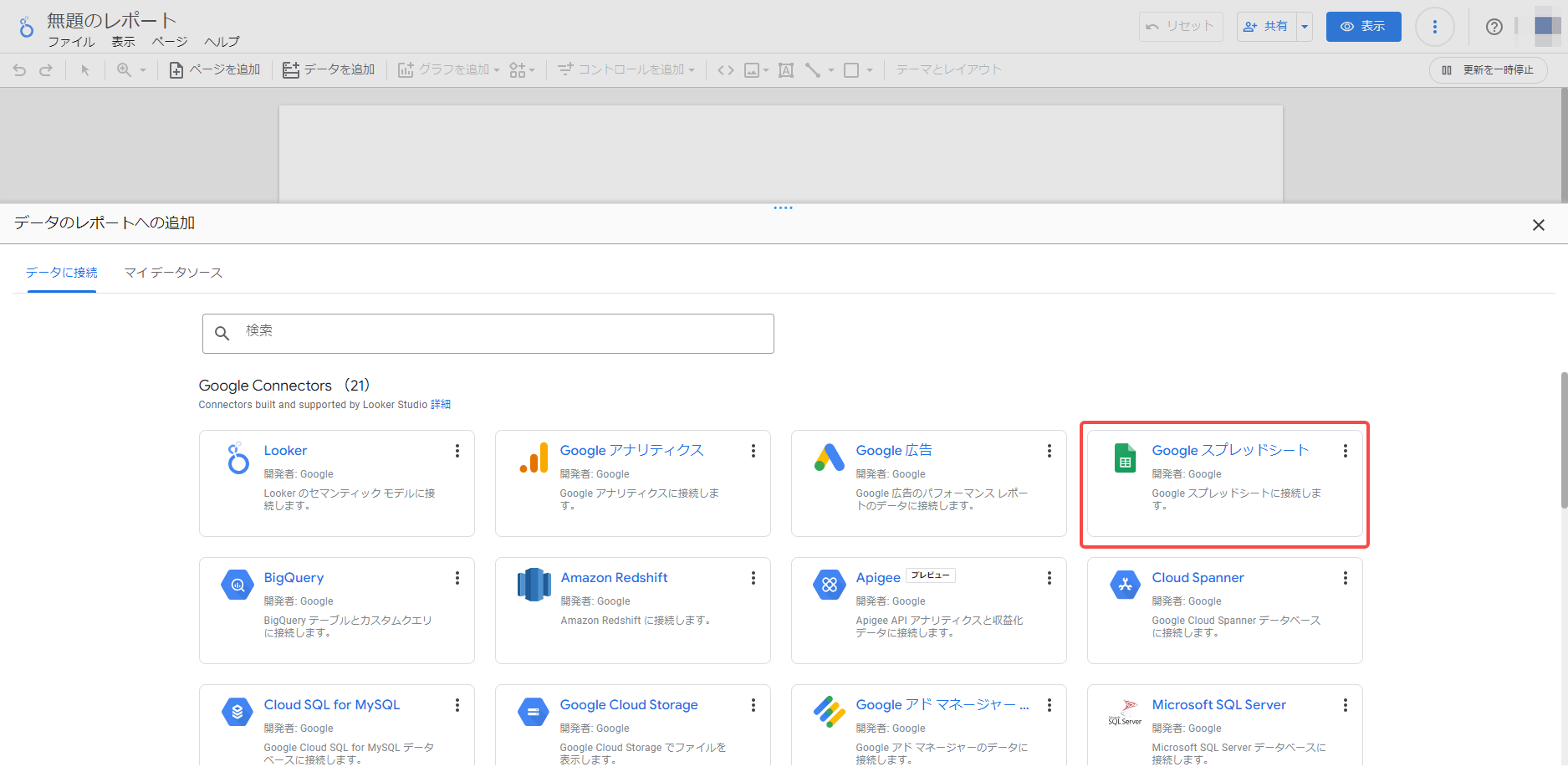
Task: Click the panel resize handle dots
Action: pyautogui.click(x=784, y=207)
